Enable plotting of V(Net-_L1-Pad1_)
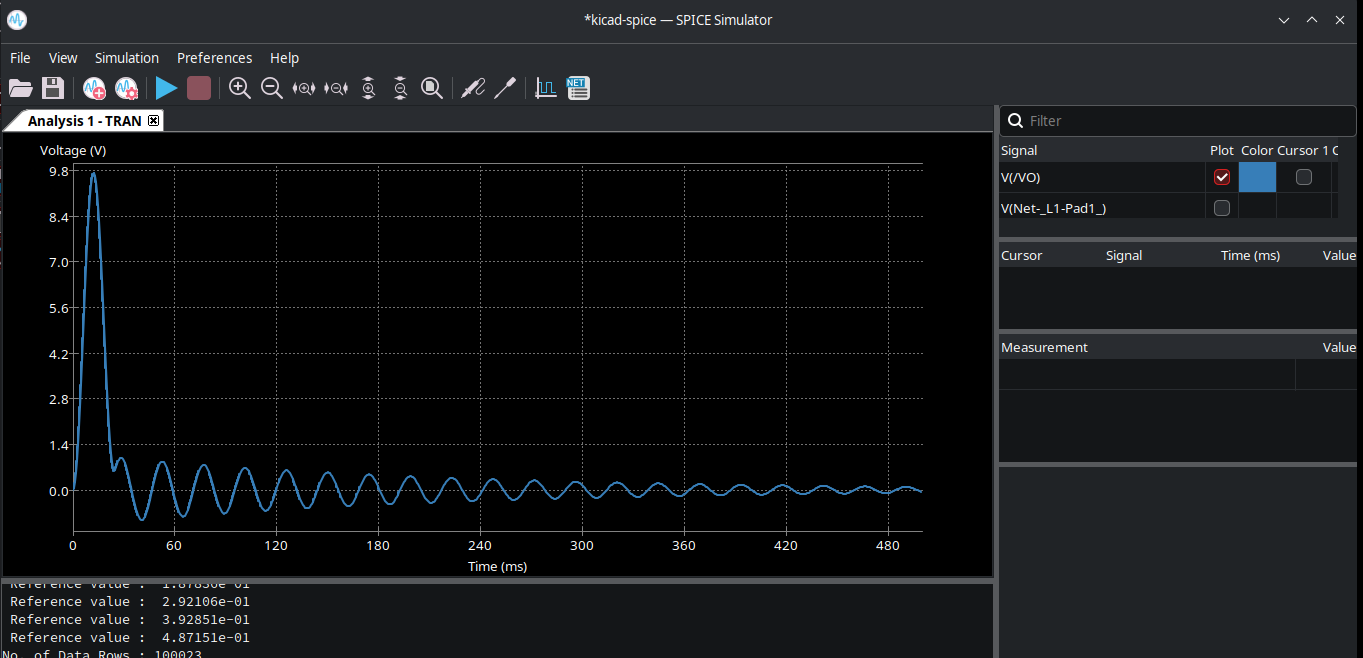This screenshot has height=658, width=1363. pos(1221,208)
